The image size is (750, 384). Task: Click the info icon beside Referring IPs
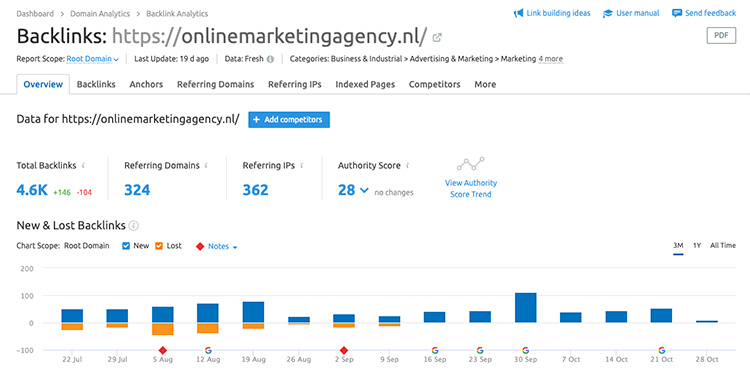click(302, 165)
